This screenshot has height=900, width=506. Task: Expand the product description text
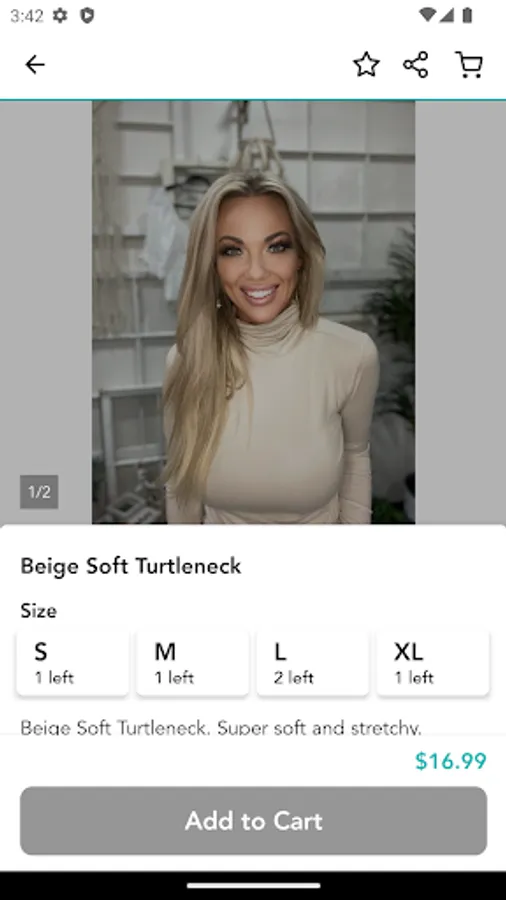(x=221, y=728)
